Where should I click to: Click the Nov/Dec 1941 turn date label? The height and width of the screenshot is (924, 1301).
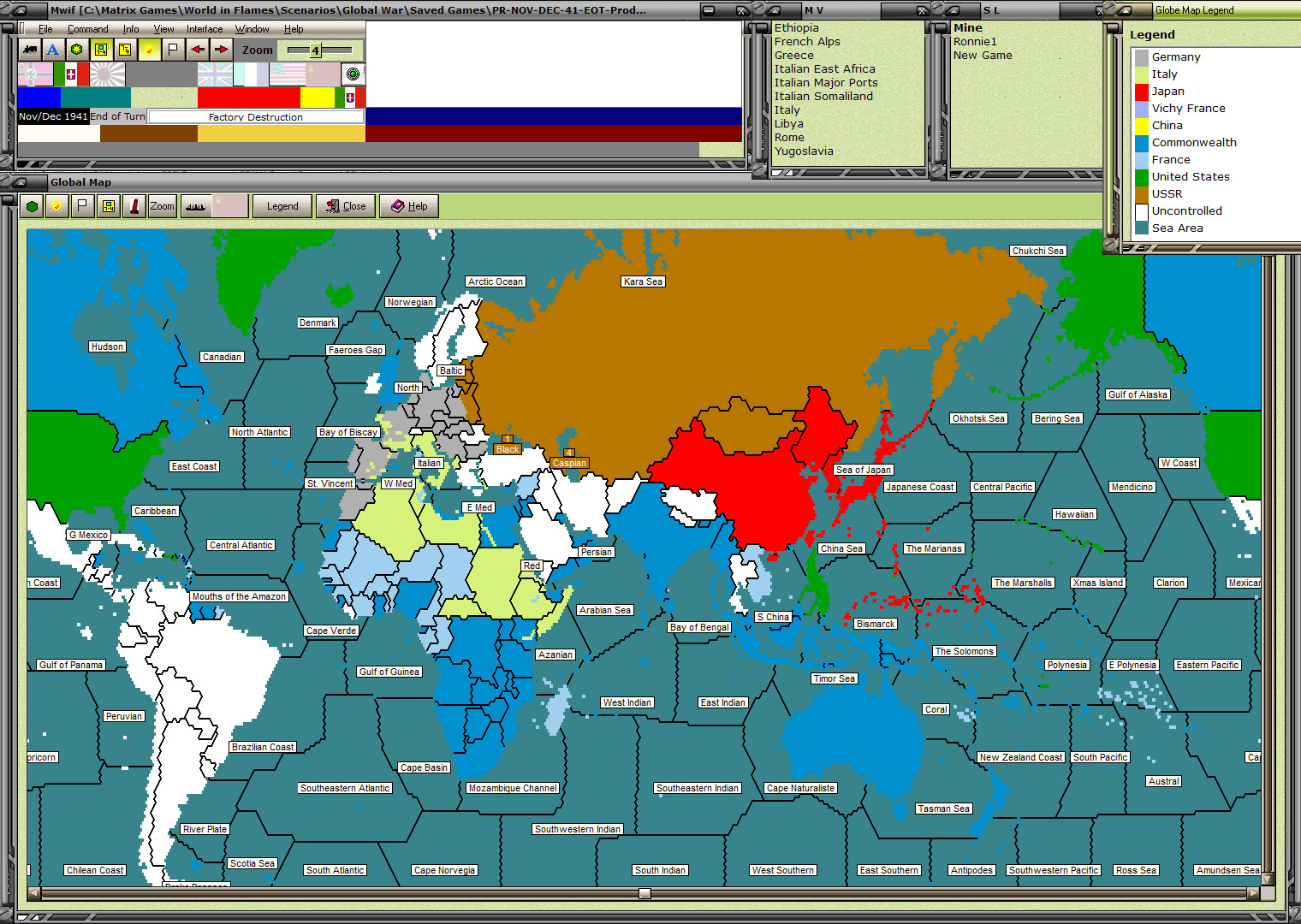click(x=53, y=116)
